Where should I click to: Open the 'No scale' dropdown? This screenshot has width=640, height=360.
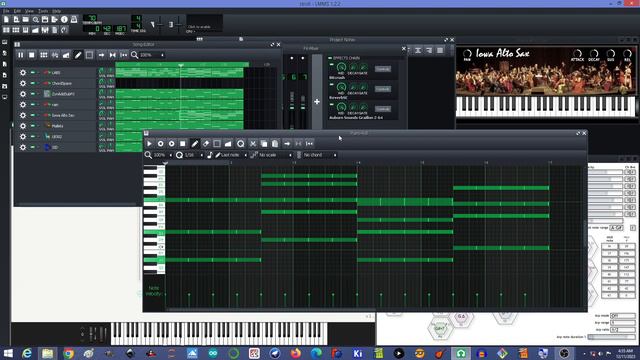(276, 155)
